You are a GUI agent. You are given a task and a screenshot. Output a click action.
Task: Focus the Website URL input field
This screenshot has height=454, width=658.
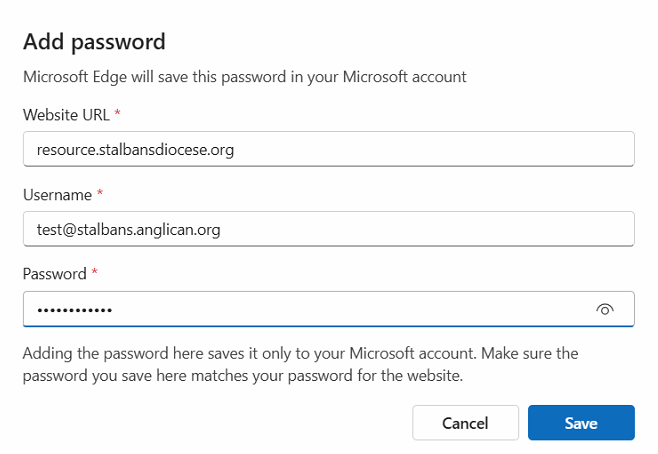click(x=329, y=149)
